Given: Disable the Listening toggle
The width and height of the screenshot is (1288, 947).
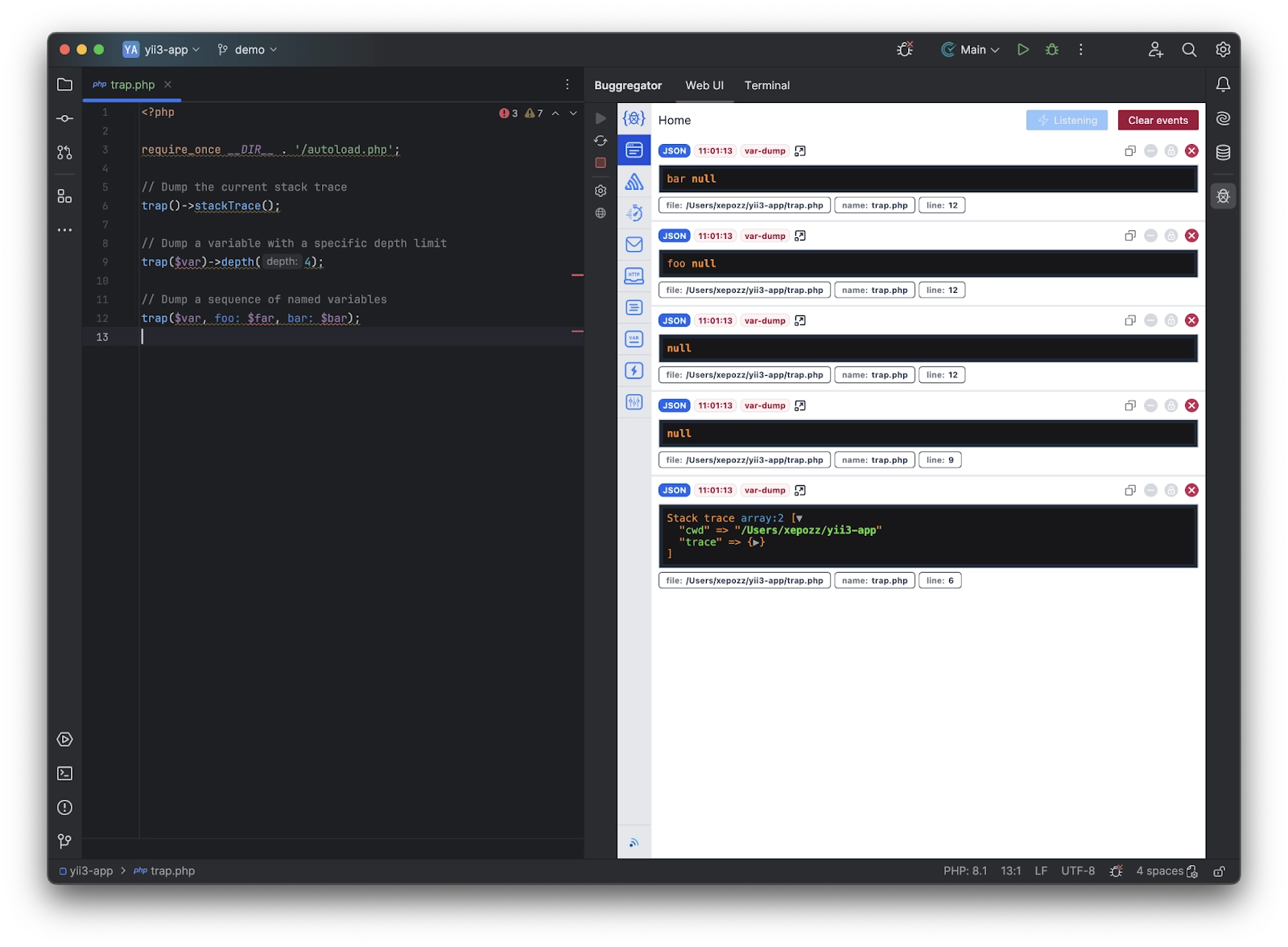Looking at the screenshot, I should pos(1067,120).
